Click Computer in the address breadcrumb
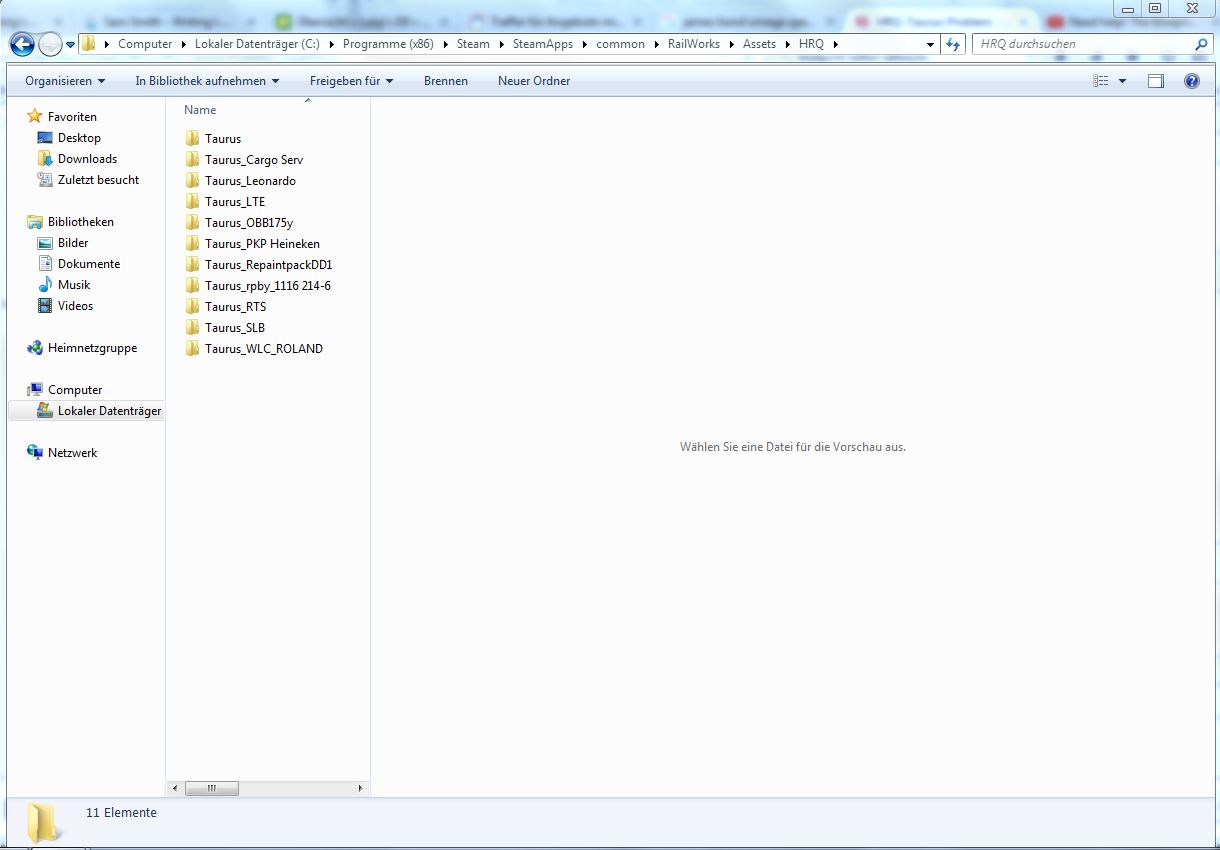Image resolution: width=1220 pixels, height=850 pixels. click(145, 44)
